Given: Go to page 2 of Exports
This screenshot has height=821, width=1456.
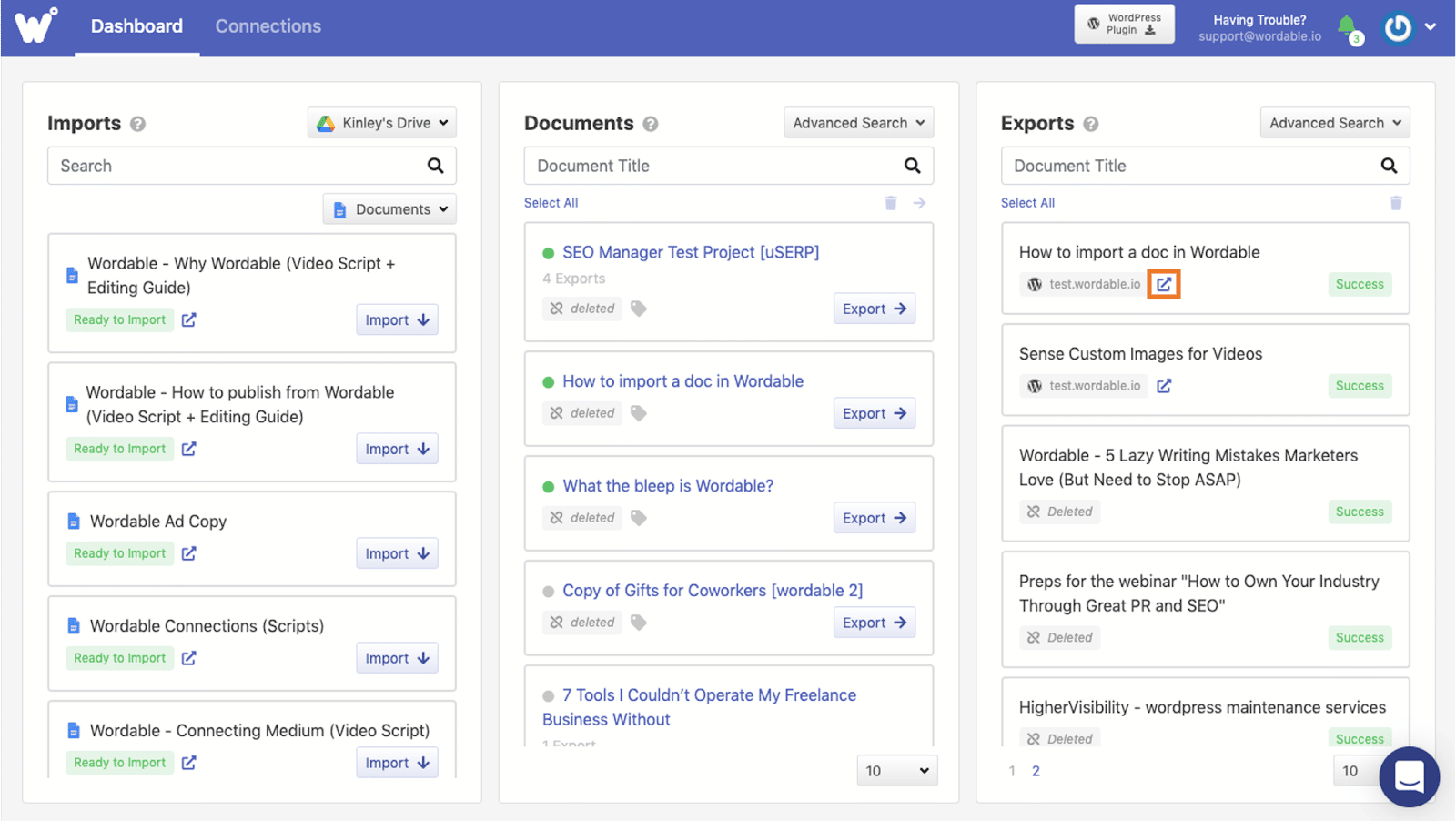Looking at the screenshot, I should 1036,770.
